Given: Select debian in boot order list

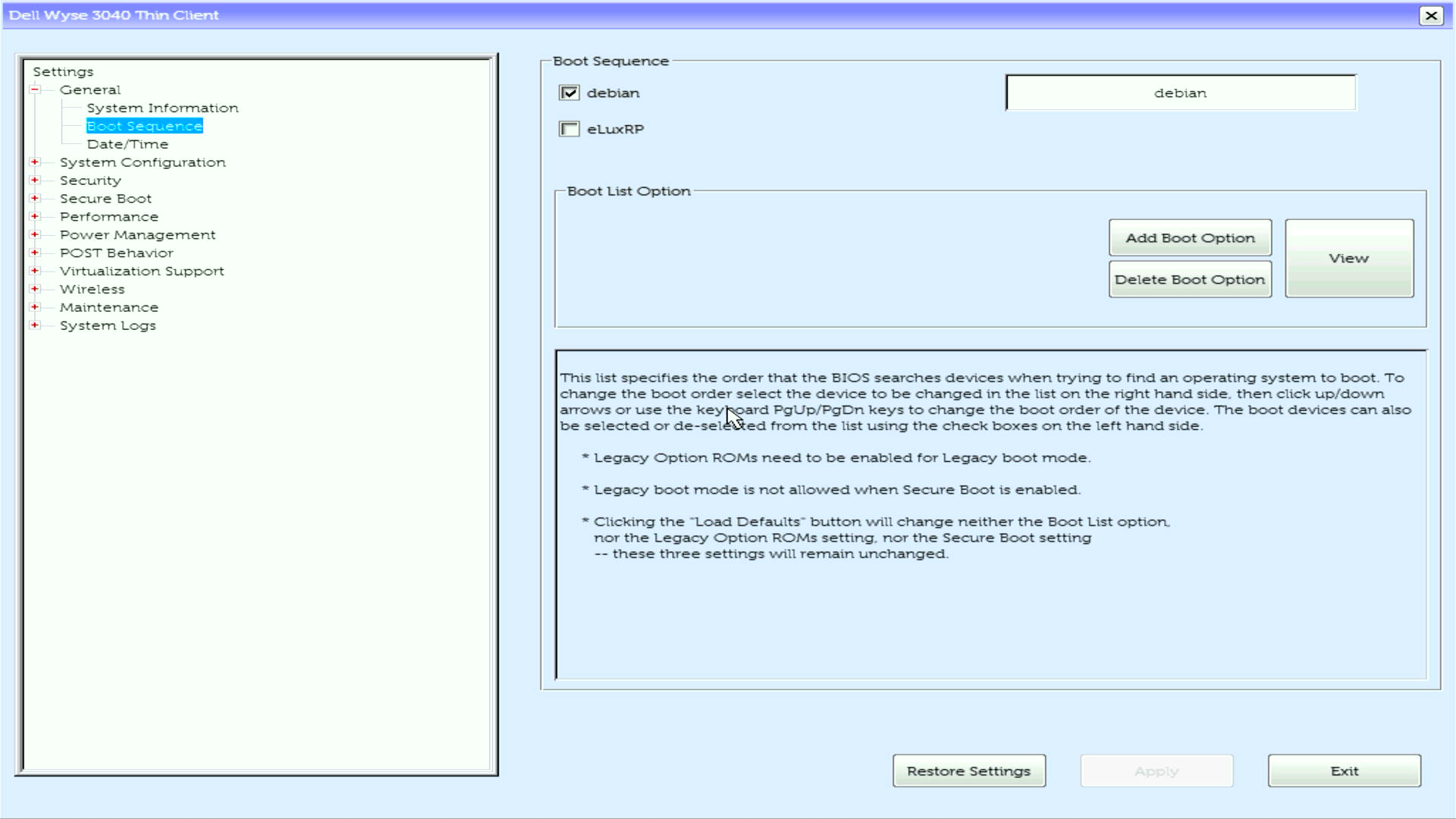Looking at the screenshot, I should click(x=1180, y=93).
